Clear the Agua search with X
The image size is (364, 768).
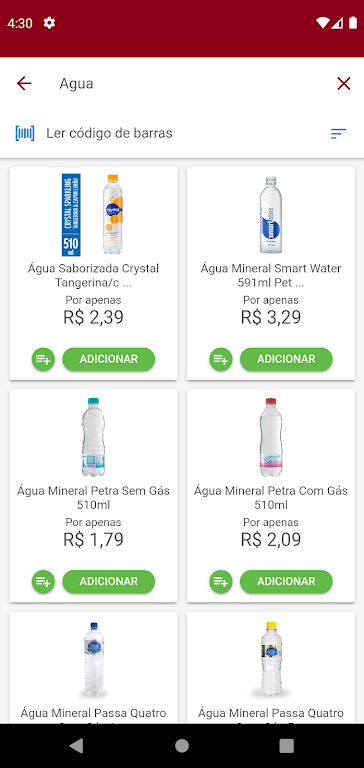(343, 84)
